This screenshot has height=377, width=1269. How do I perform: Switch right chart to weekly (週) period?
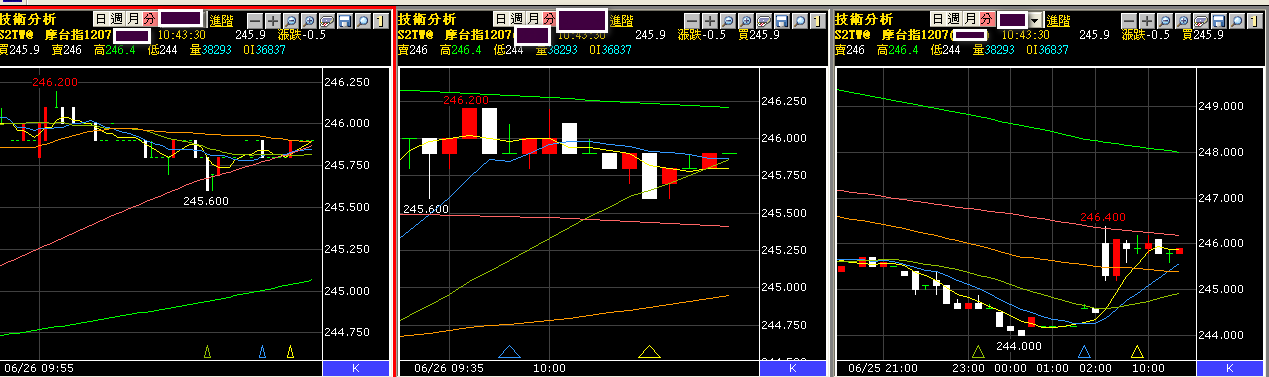(x=954, y=19)
